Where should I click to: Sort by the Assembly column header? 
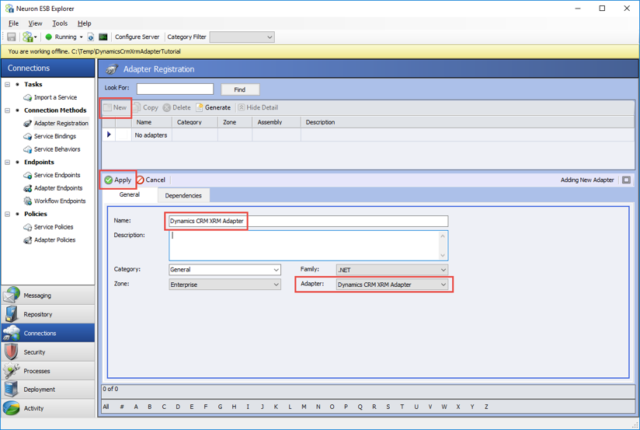[x=276, y=122]
